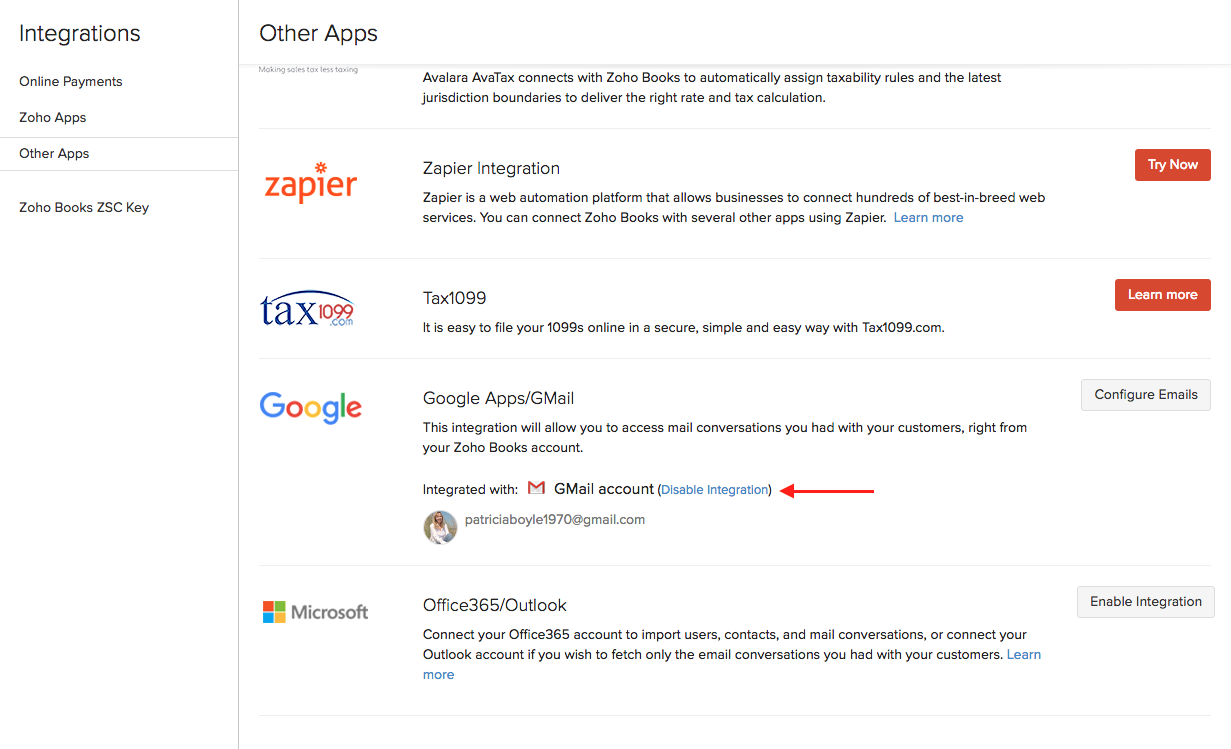1231x749 pixels.
Task: Open Online Payments in the sidebar
Action: (x=71, y=81)
